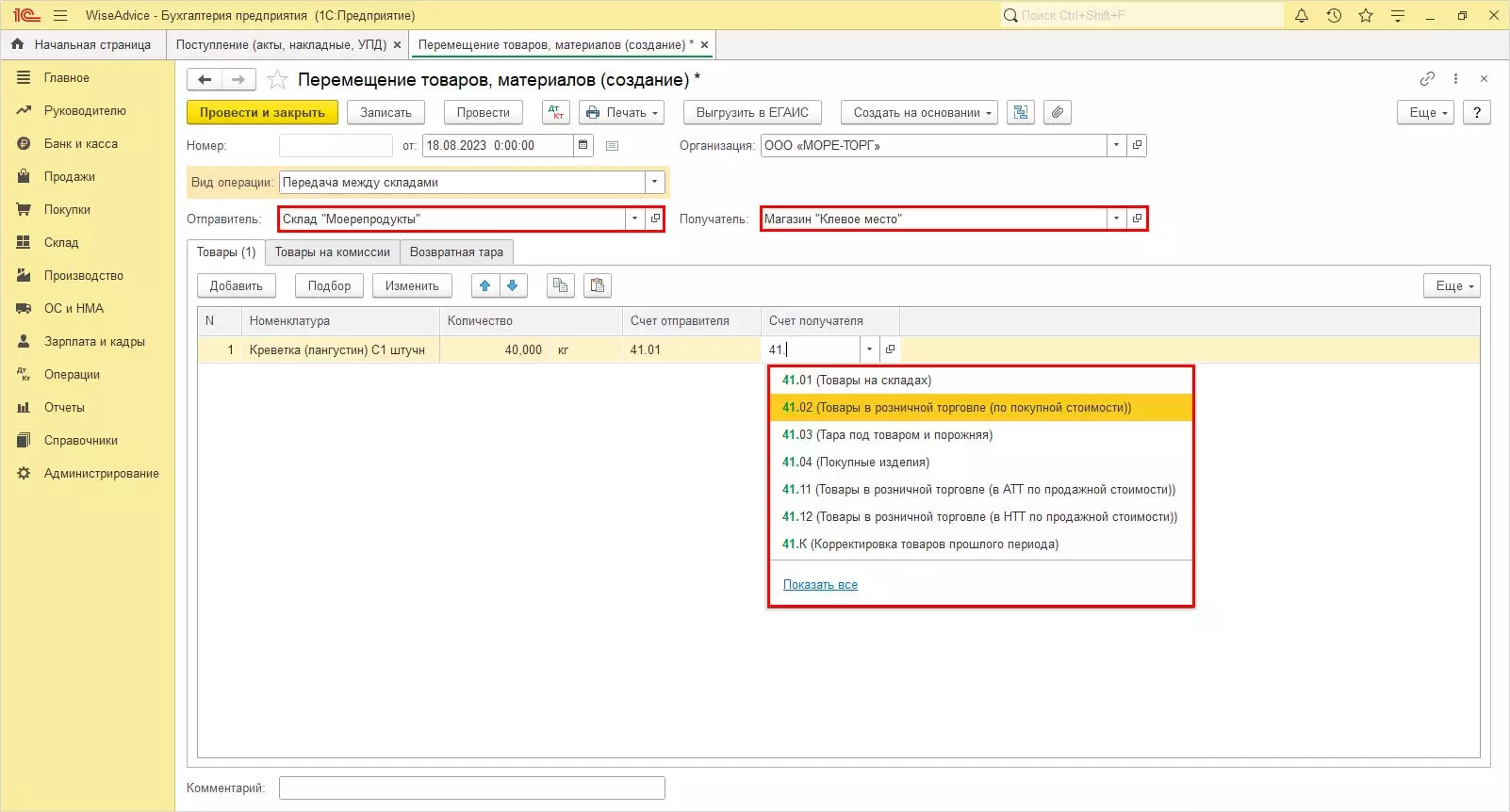The height and width of the screenshot is (812, 1510).
Task: Click the attached files paperclip icon
Action: coord(1058,112)
